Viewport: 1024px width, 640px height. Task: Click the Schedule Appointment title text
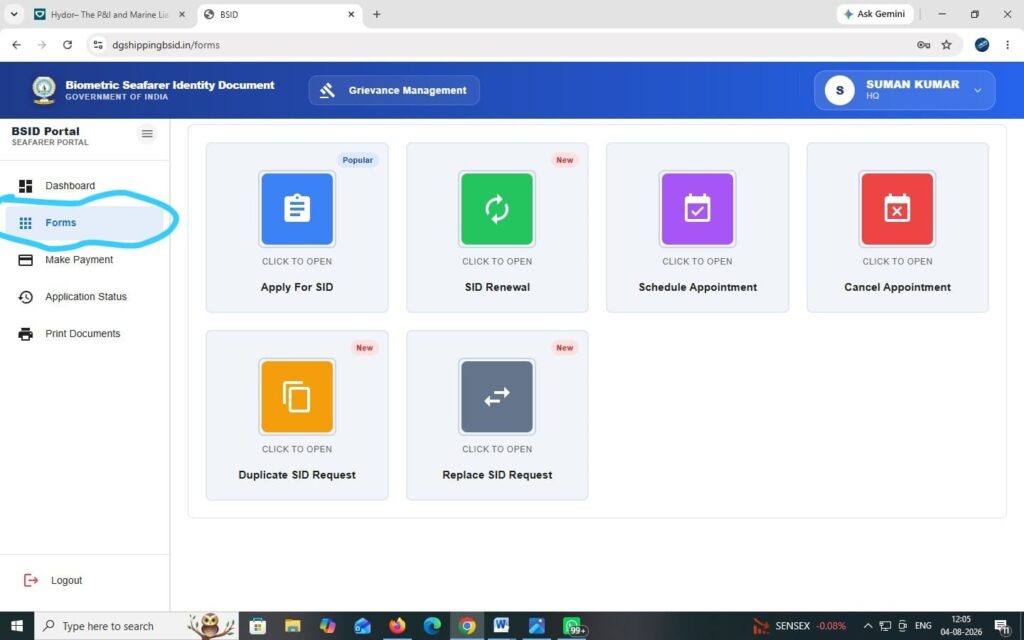point(697,287)
